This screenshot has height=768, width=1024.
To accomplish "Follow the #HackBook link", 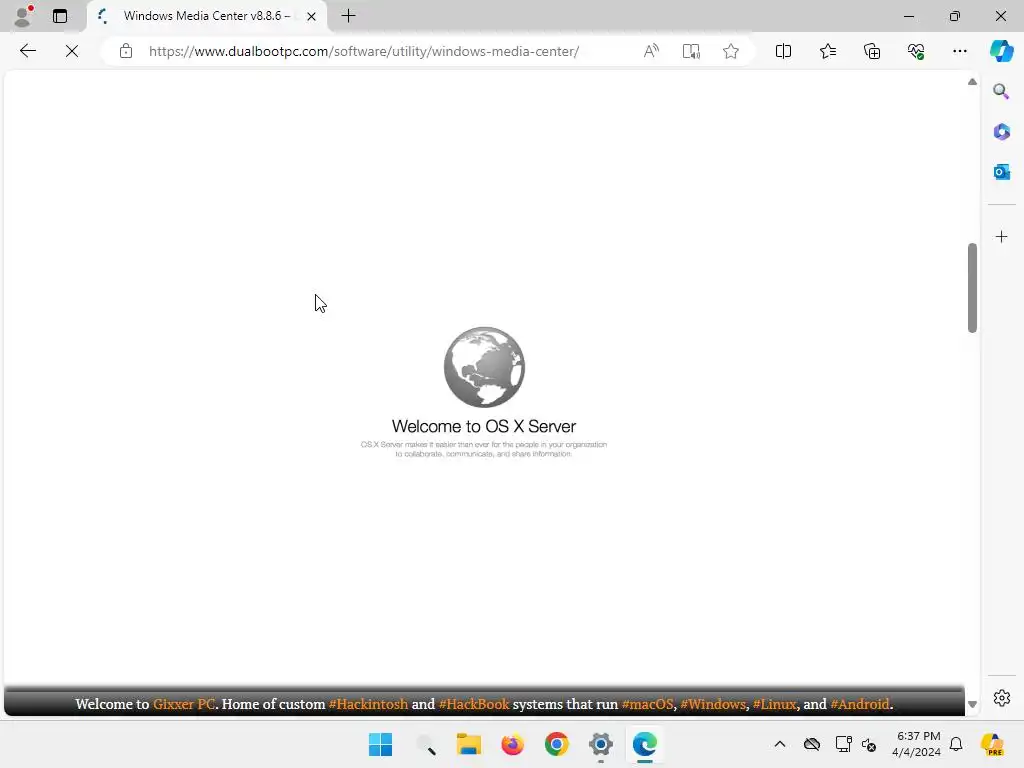I will (x=474, y=704).
